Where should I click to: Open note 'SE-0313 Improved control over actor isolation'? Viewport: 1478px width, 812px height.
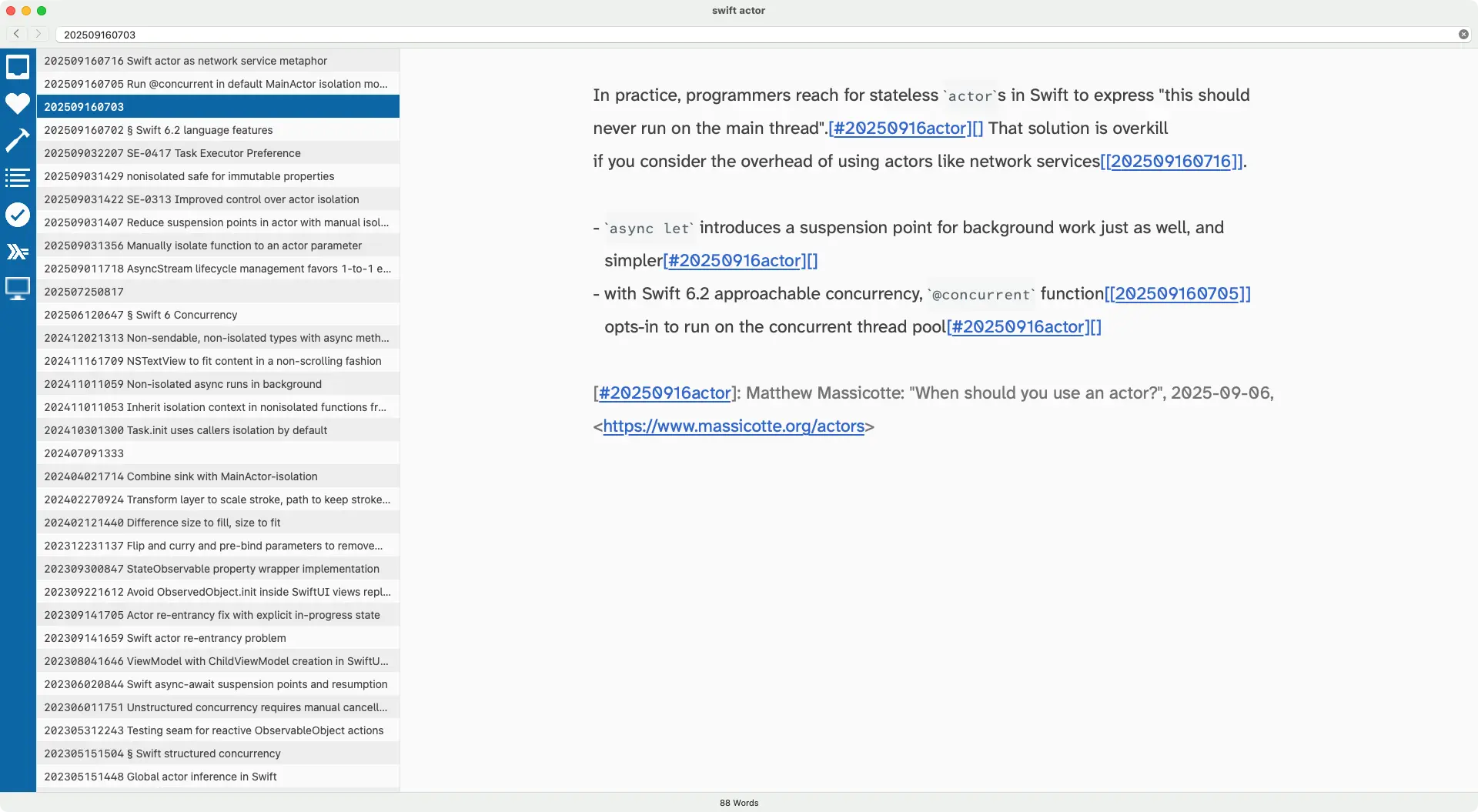tap(218, 199)
